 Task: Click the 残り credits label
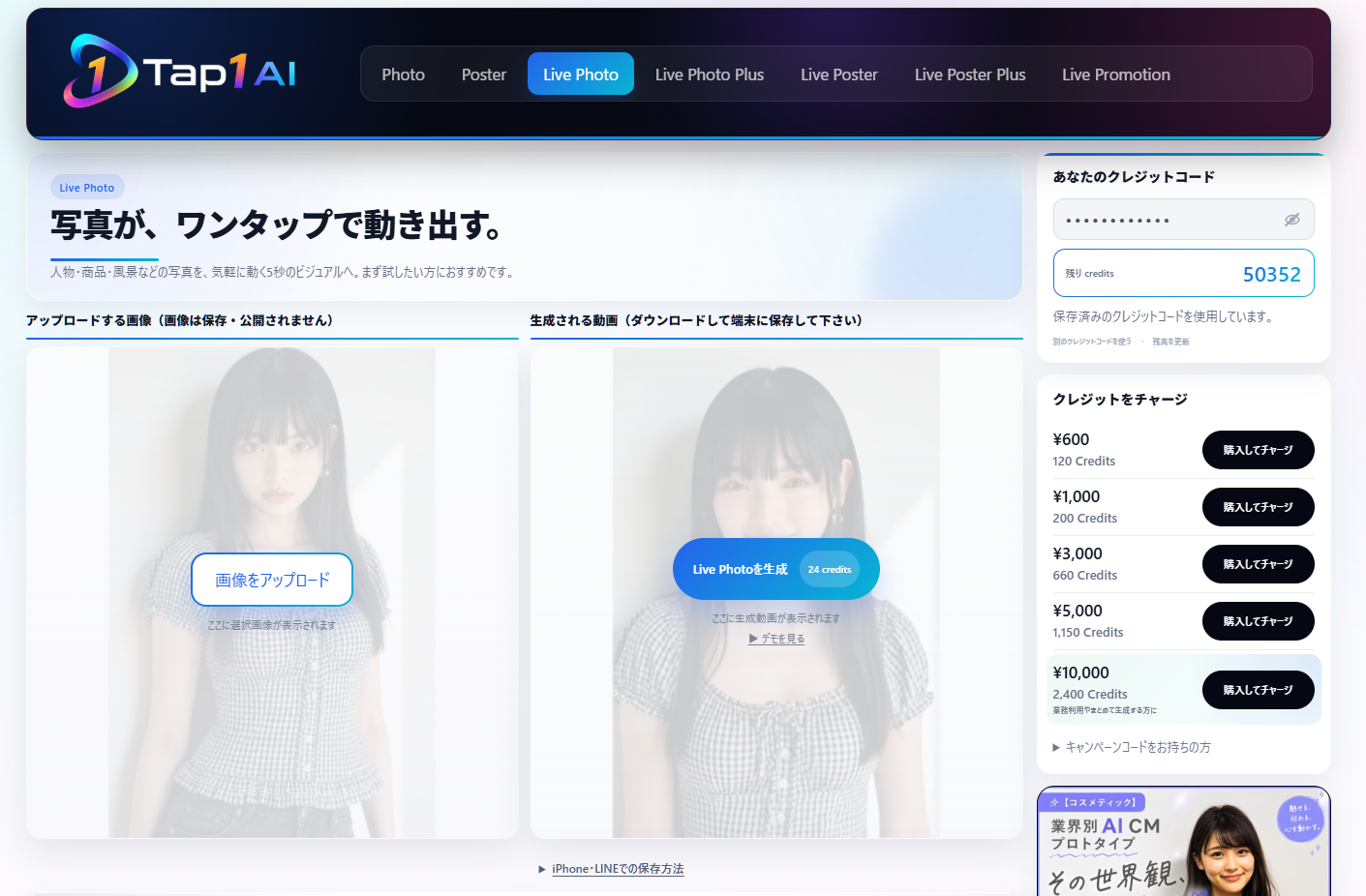[x=1089, y=274]
